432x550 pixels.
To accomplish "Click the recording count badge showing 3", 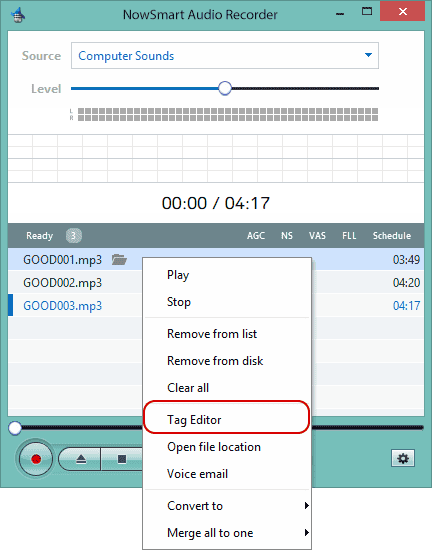I will click(x=74, y=236).
